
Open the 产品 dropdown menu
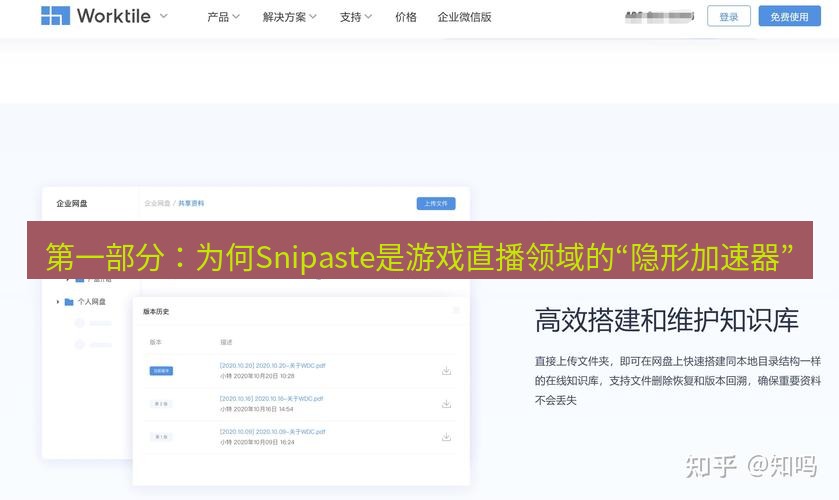pyautogui.click(x=223, y=17)
